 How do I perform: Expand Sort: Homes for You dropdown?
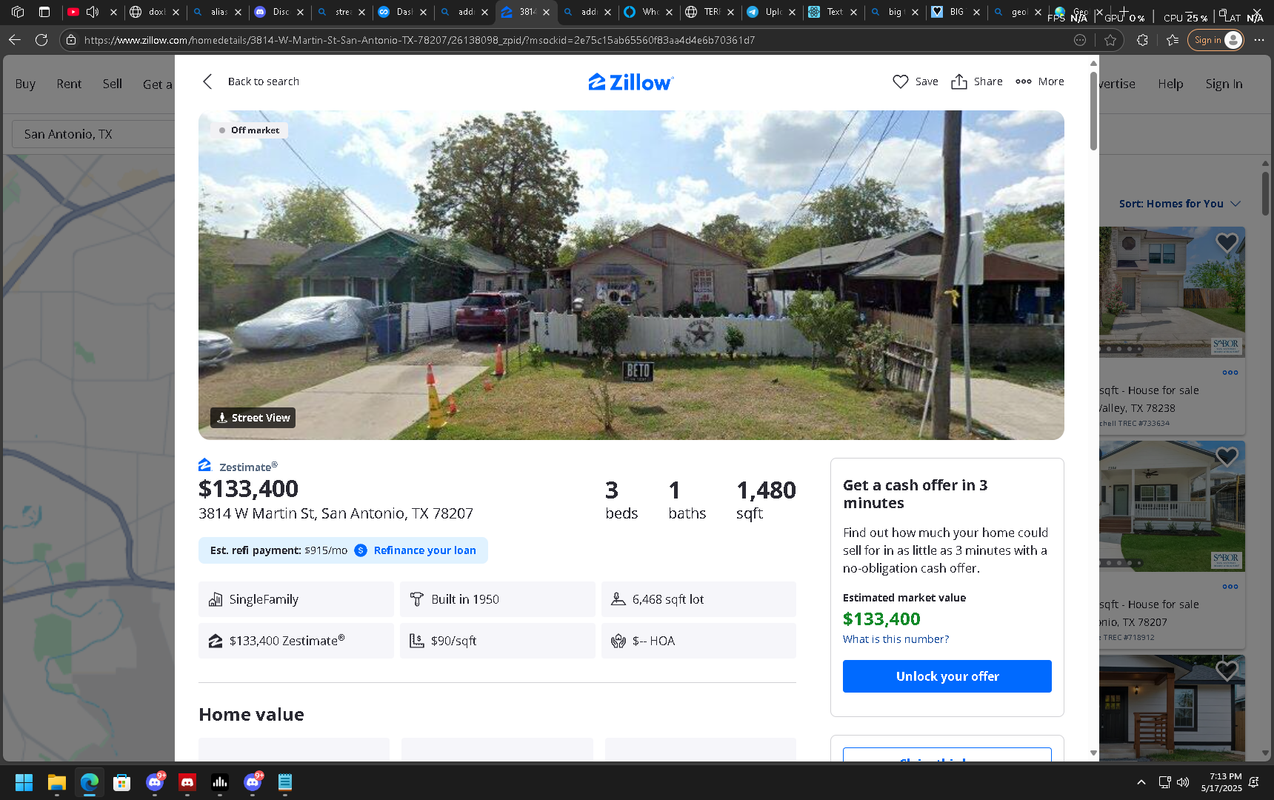tap(1180, 204)
